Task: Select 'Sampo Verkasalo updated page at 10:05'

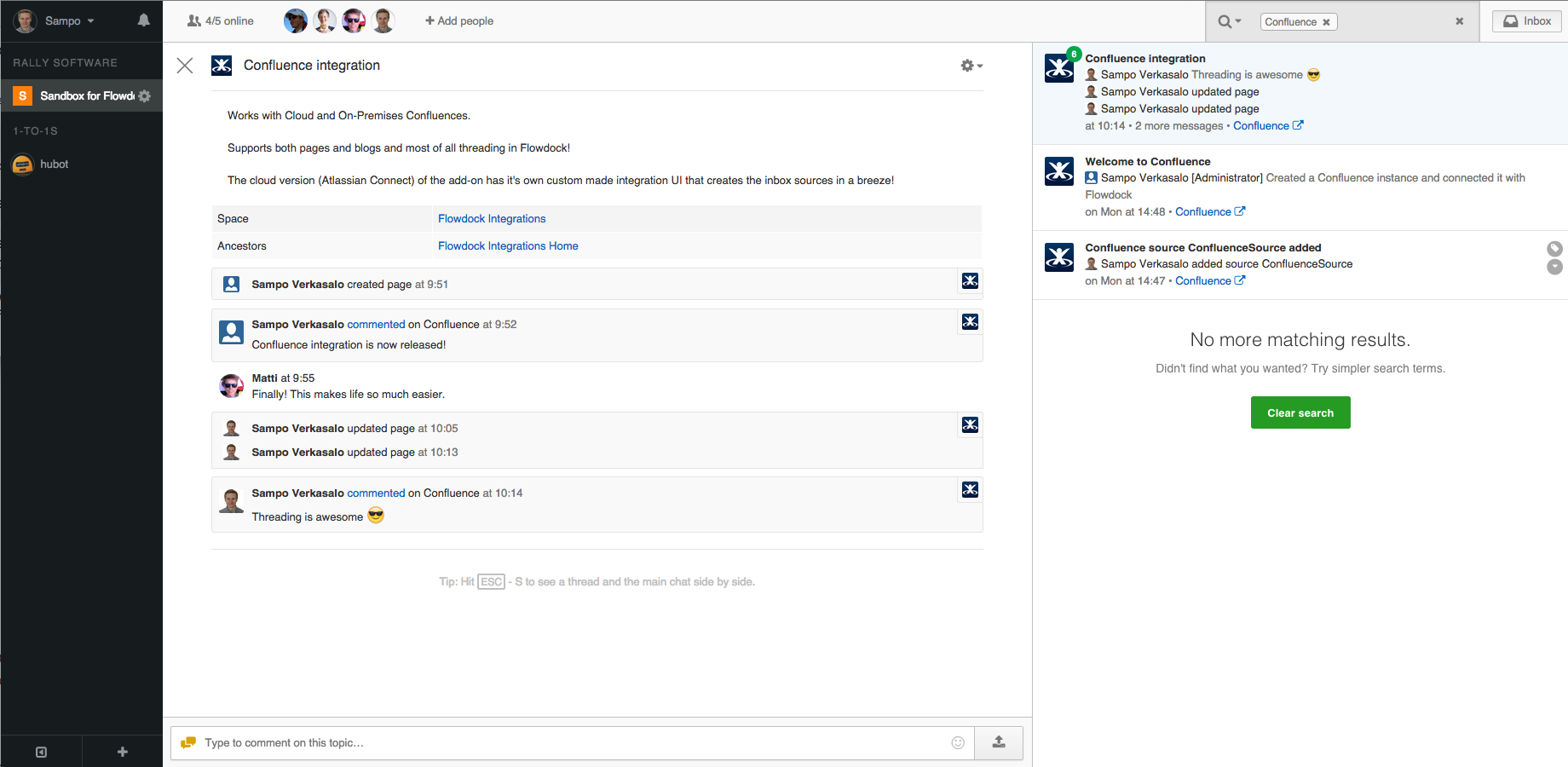Action: pos(355,429)
